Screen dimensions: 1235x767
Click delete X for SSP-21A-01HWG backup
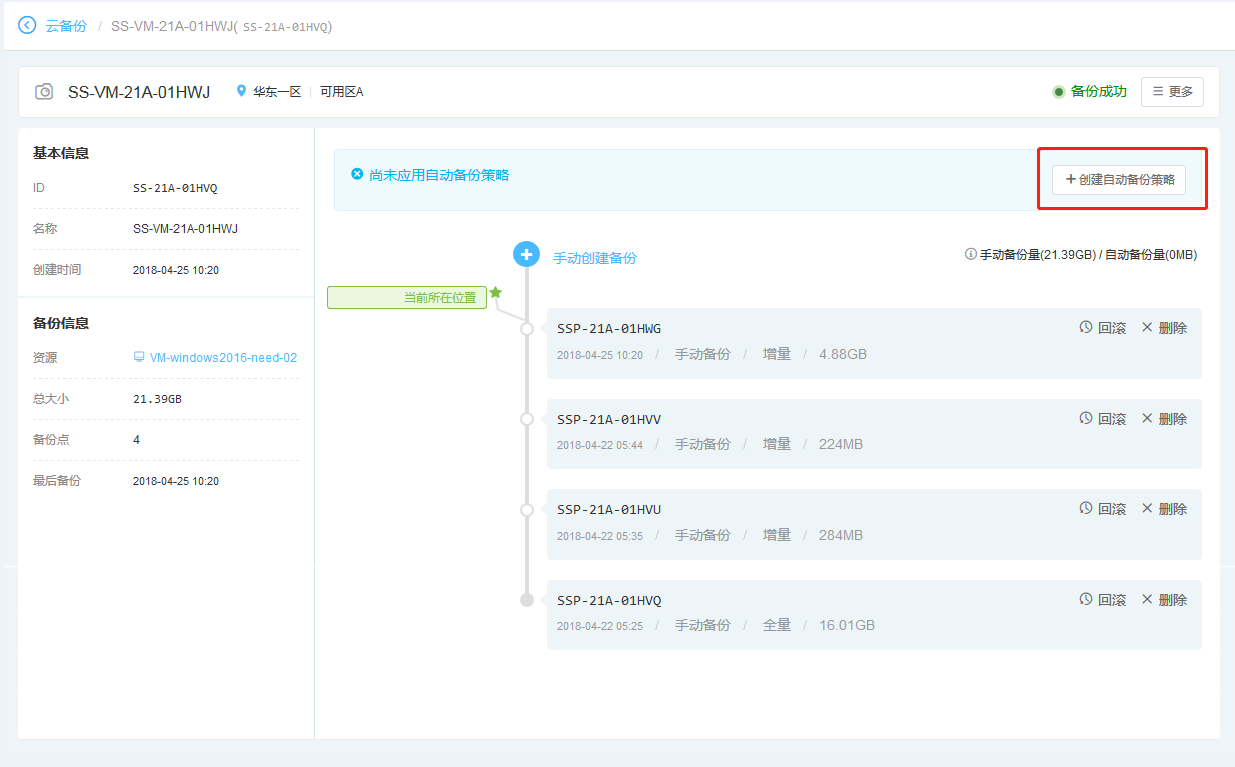coord(1147,327)
